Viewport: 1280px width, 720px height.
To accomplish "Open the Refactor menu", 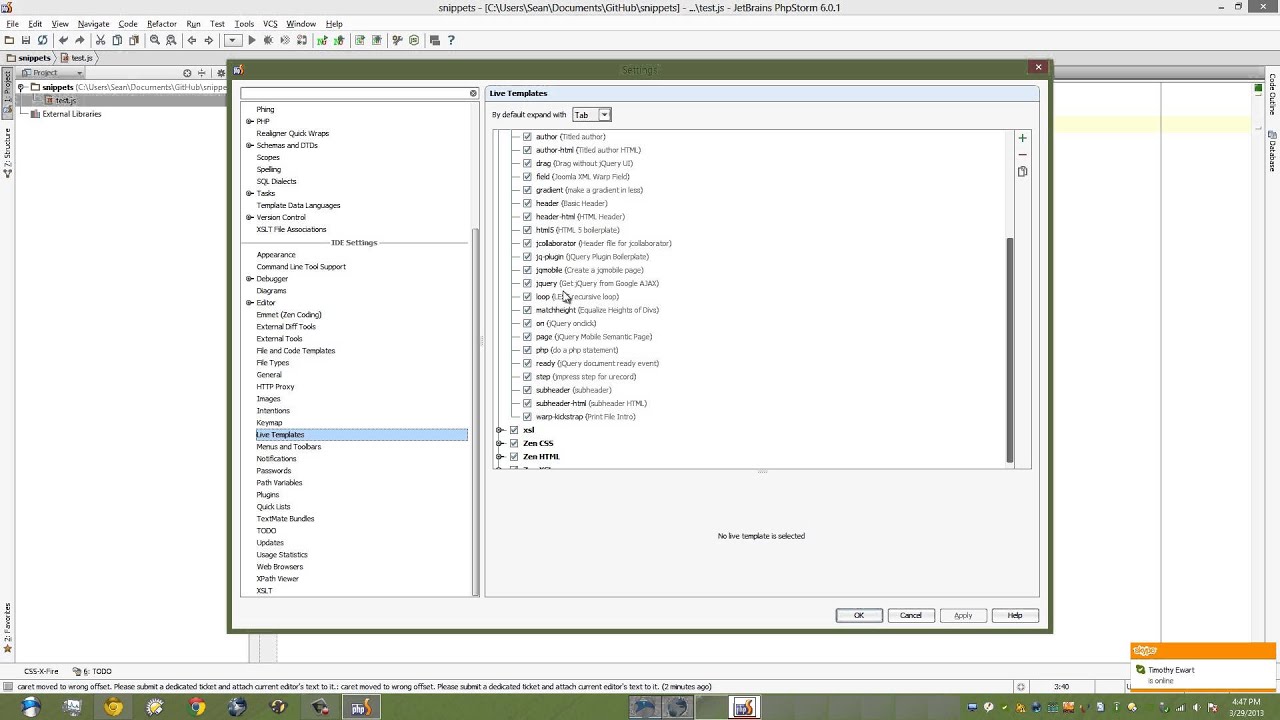I will click(162, 24).
